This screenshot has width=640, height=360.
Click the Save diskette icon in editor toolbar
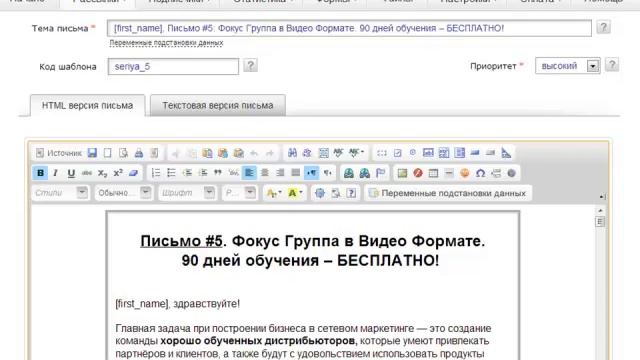[x=92, y=153]
